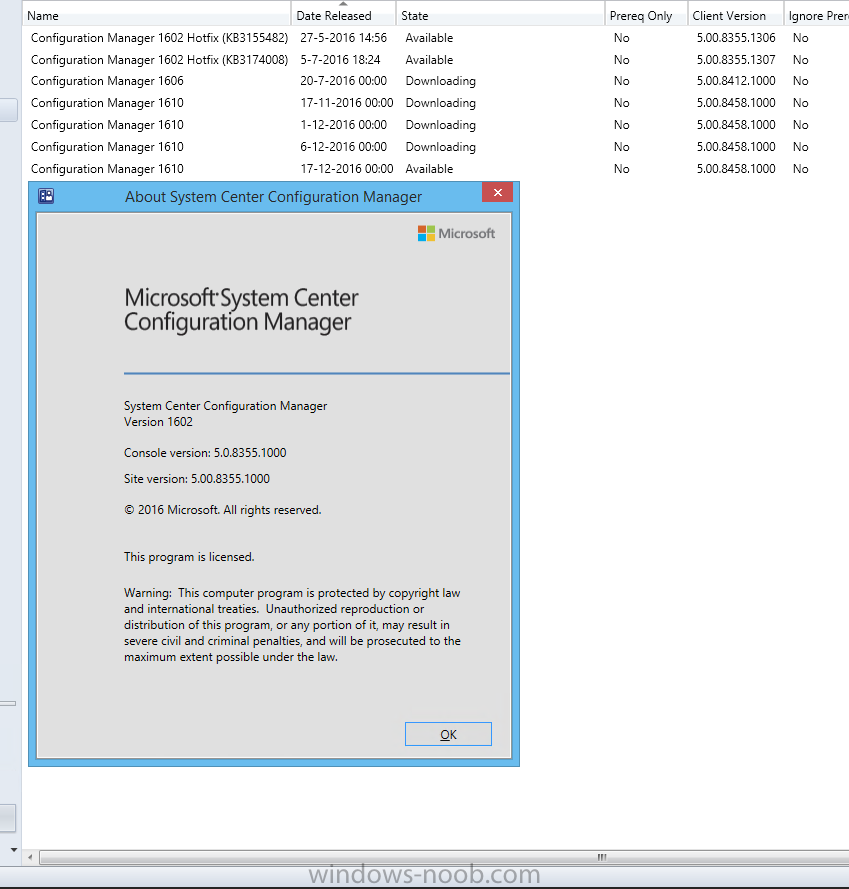Sort by the Date Released column header
Viewport: 849px width, 889px height.
344,16
